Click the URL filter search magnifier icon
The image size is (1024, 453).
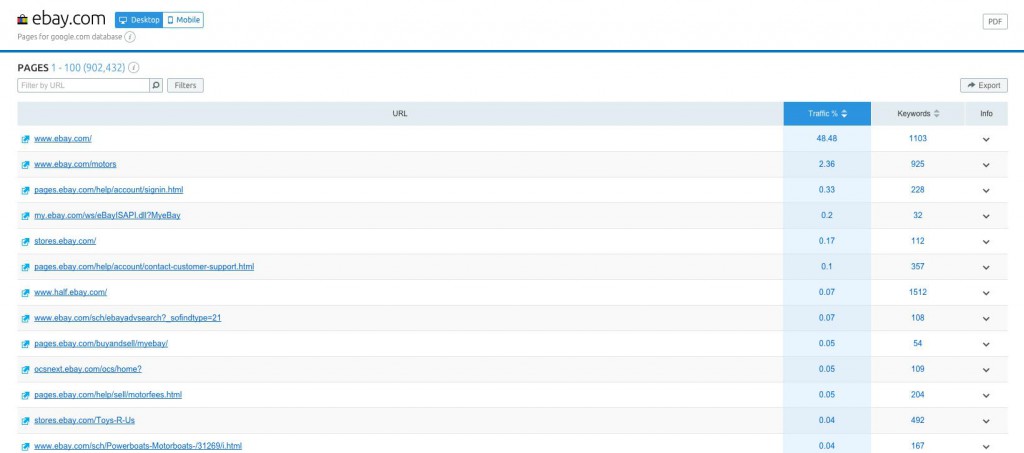pyautogui.click(x=156, y=86)
